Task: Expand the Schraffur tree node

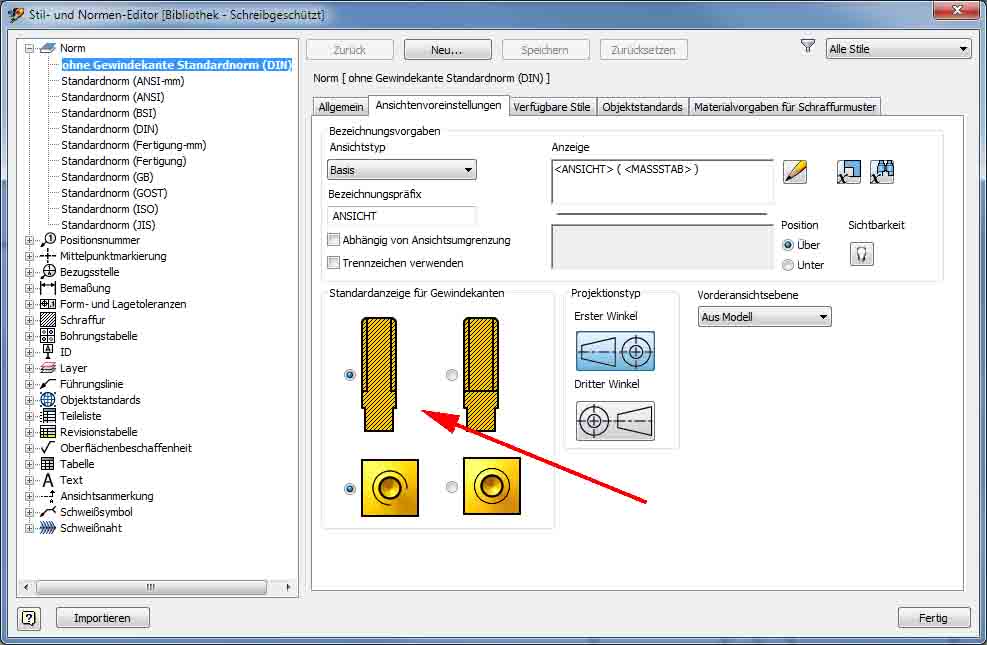Action: click(x=29, y=320)
